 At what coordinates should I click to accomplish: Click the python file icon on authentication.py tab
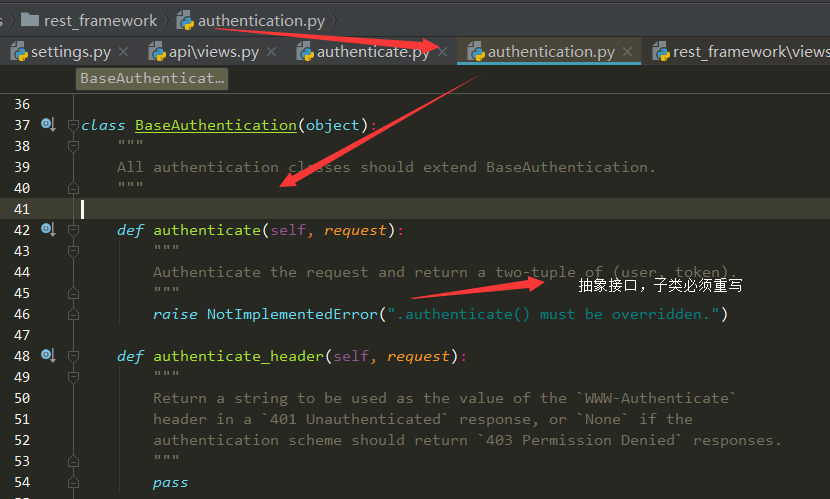476,52
